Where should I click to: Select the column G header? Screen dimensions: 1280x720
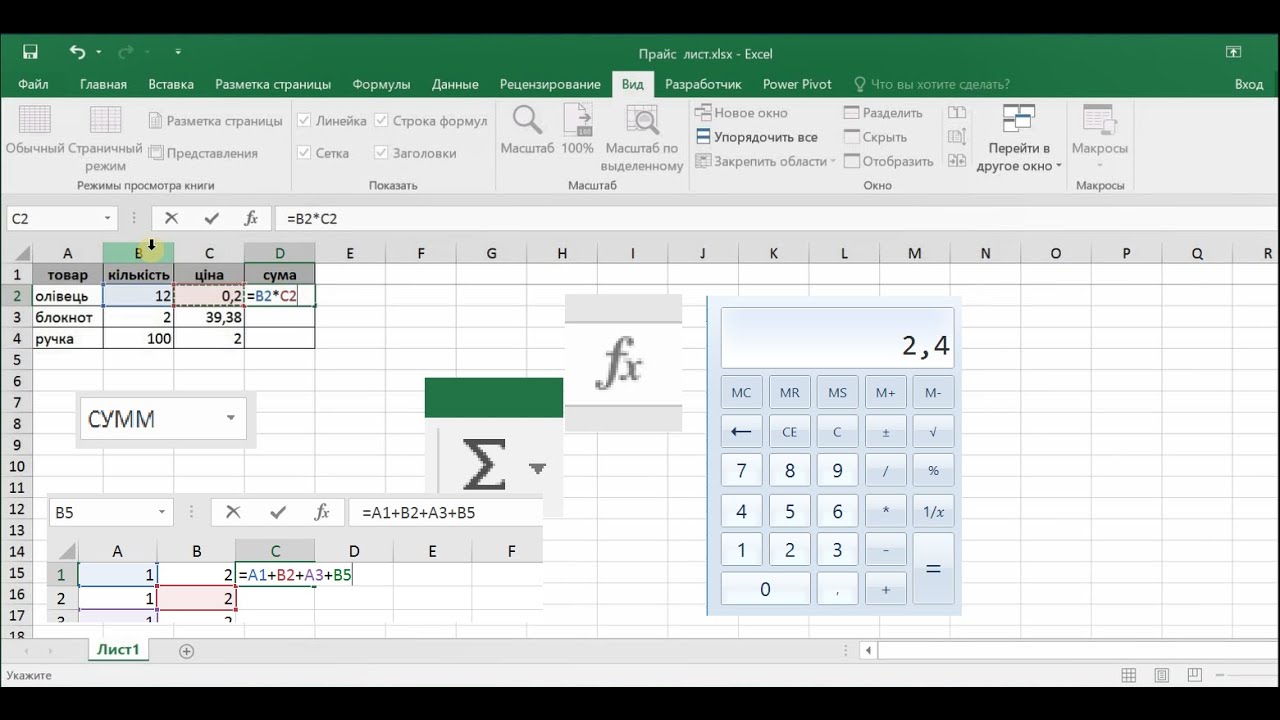click(491, 253)
